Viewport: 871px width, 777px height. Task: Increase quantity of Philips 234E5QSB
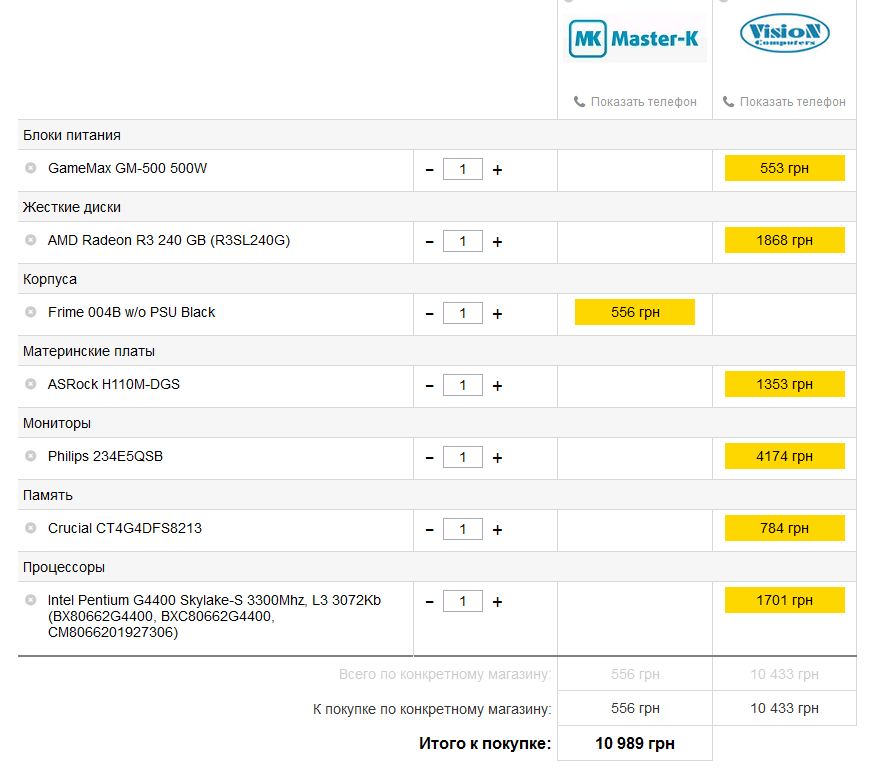click(497, 458)
